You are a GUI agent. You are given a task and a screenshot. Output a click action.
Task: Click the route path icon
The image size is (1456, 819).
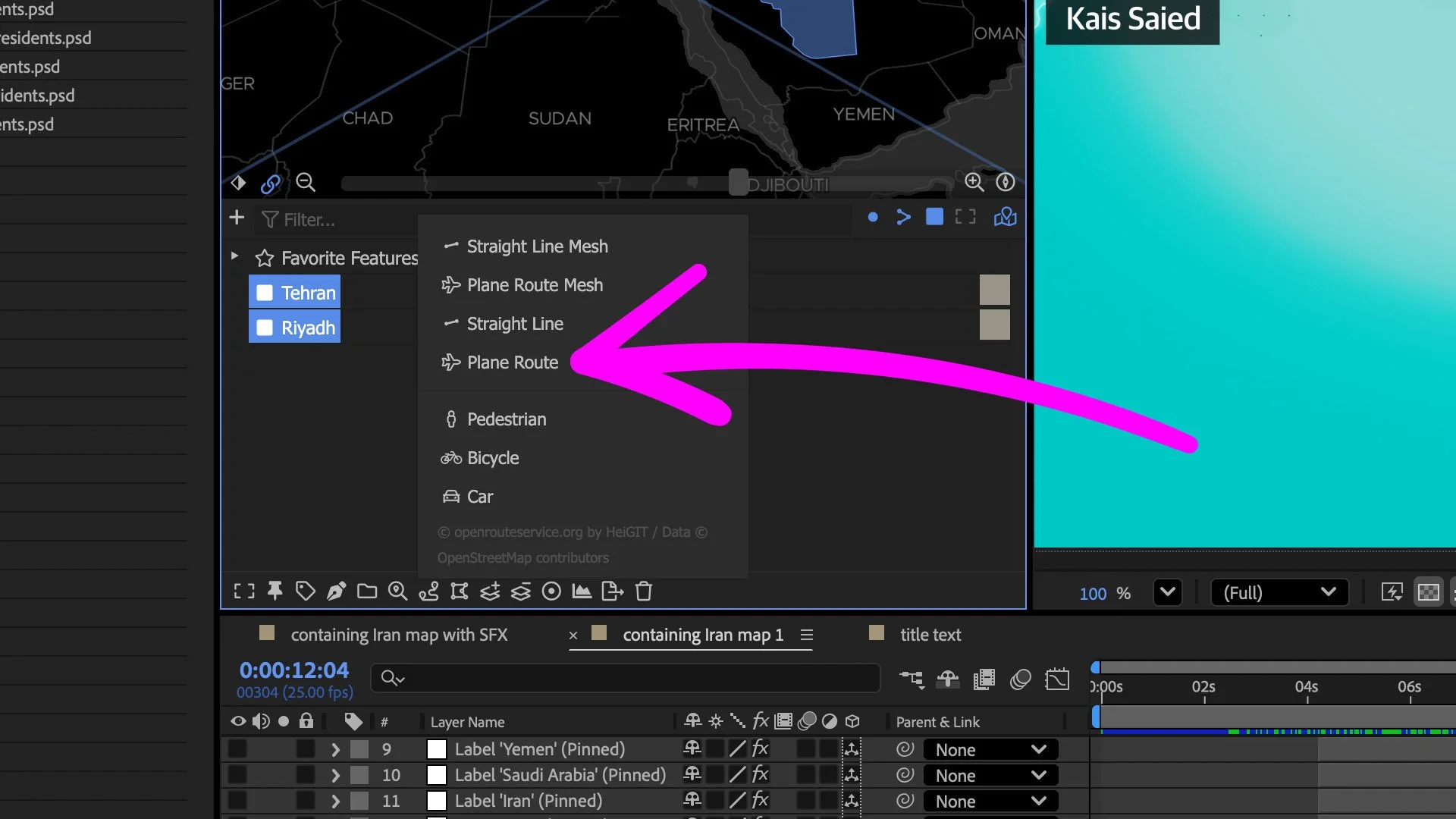(x=428, y=591)
